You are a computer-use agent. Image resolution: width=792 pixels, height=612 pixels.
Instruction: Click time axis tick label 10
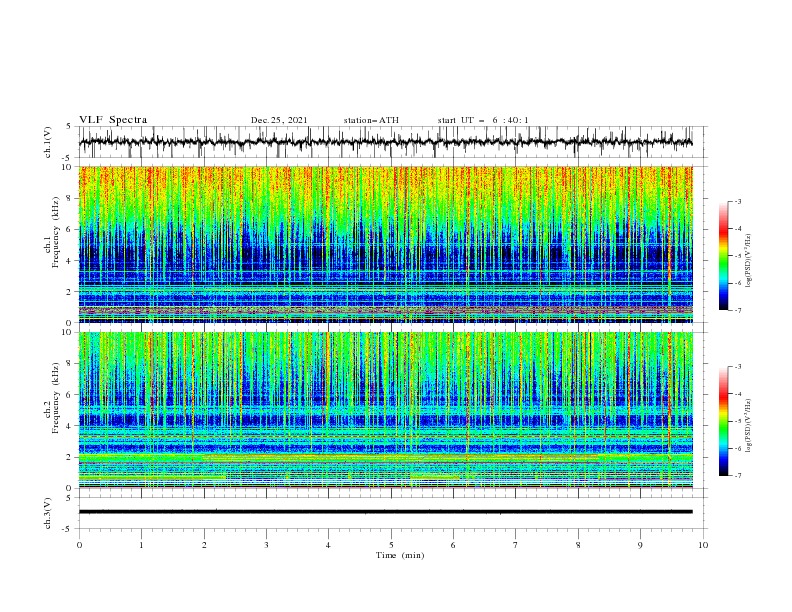(703, 545)
